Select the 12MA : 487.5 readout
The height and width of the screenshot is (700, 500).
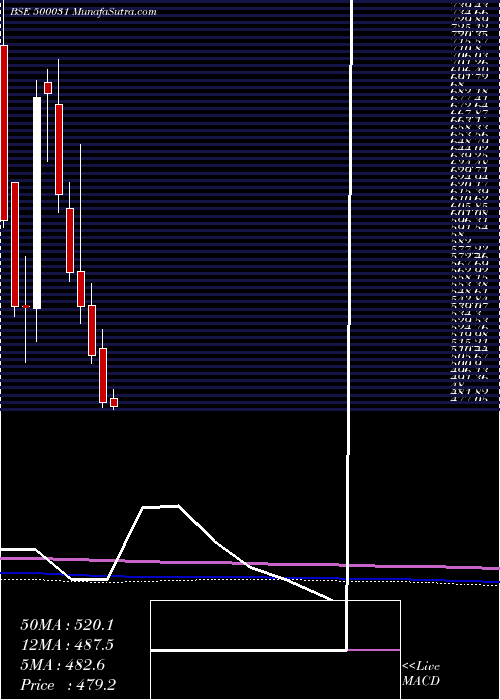(67, 645)
